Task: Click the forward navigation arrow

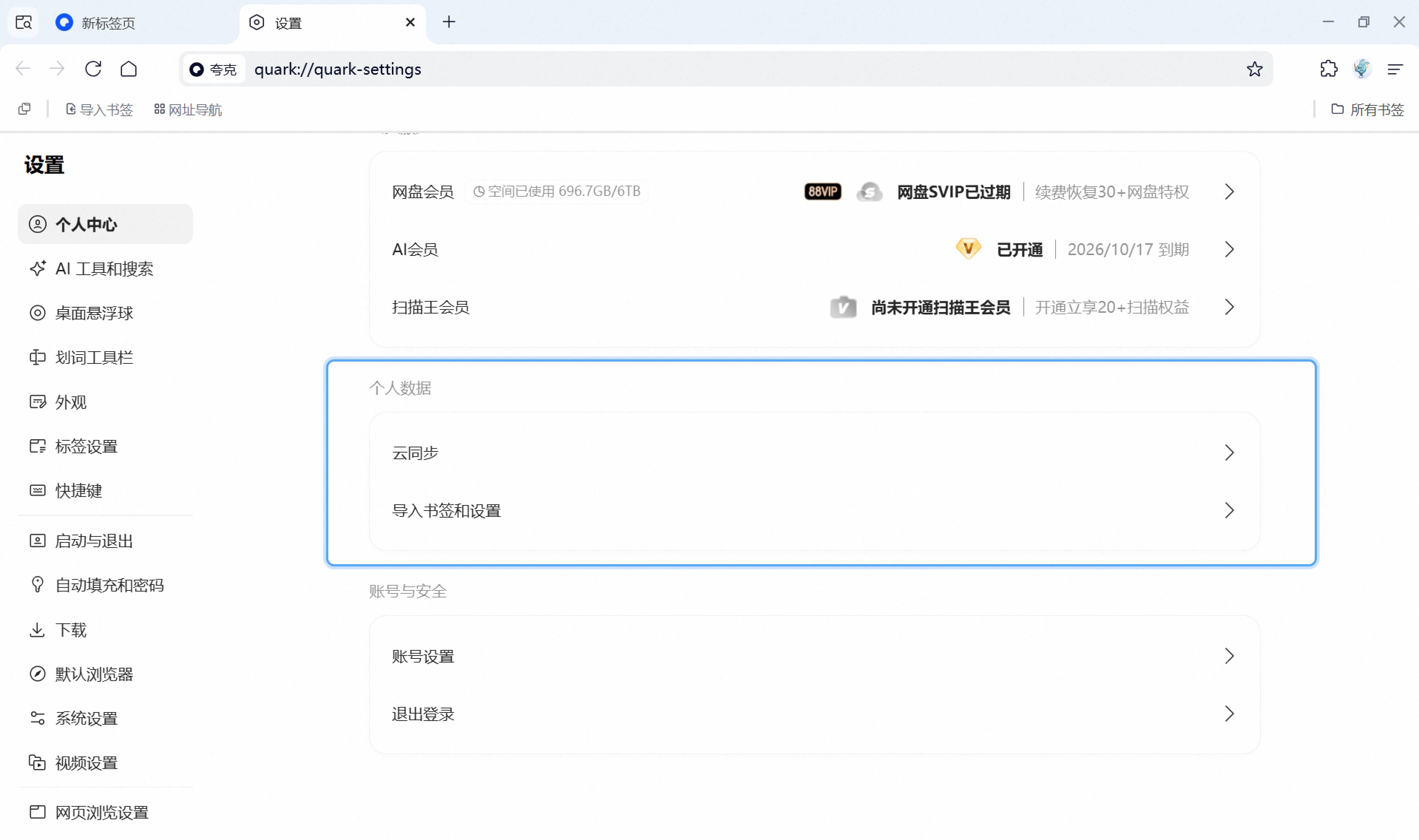Action: tap(57, 69)
